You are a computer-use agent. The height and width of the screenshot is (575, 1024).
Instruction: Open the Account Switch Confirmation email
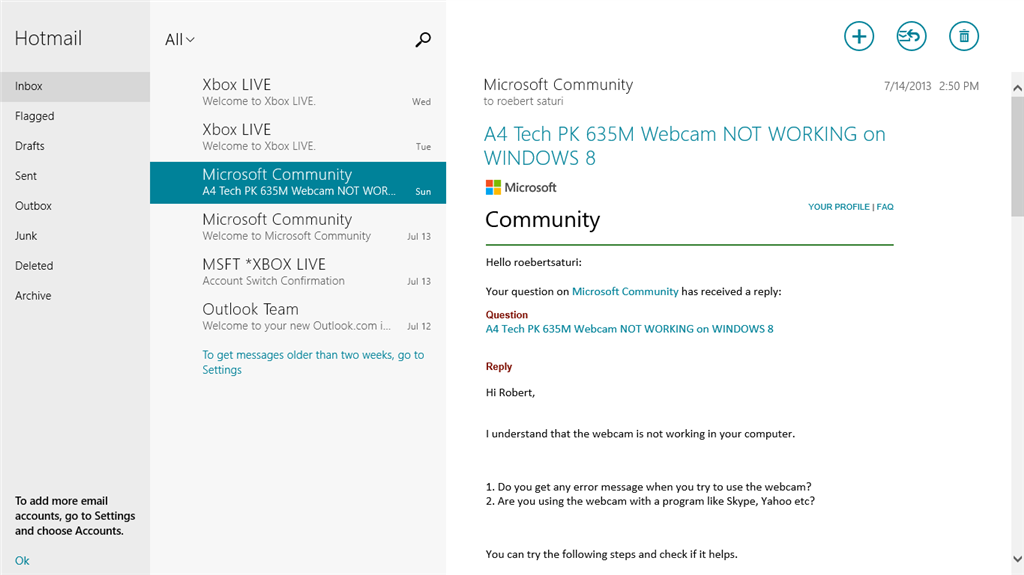[298, 272]
